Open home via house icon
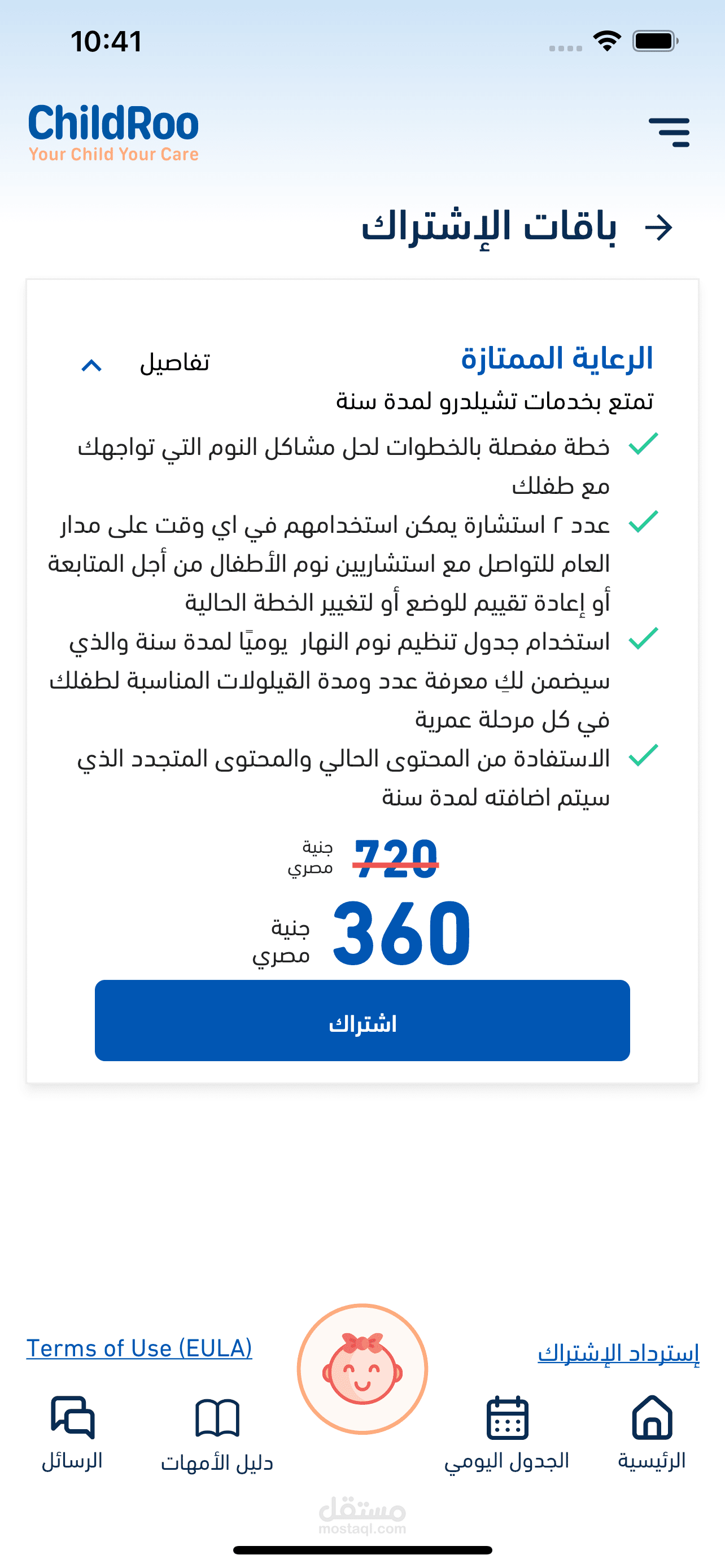Screen dimensions: 725x1568 click(652, 1418)
